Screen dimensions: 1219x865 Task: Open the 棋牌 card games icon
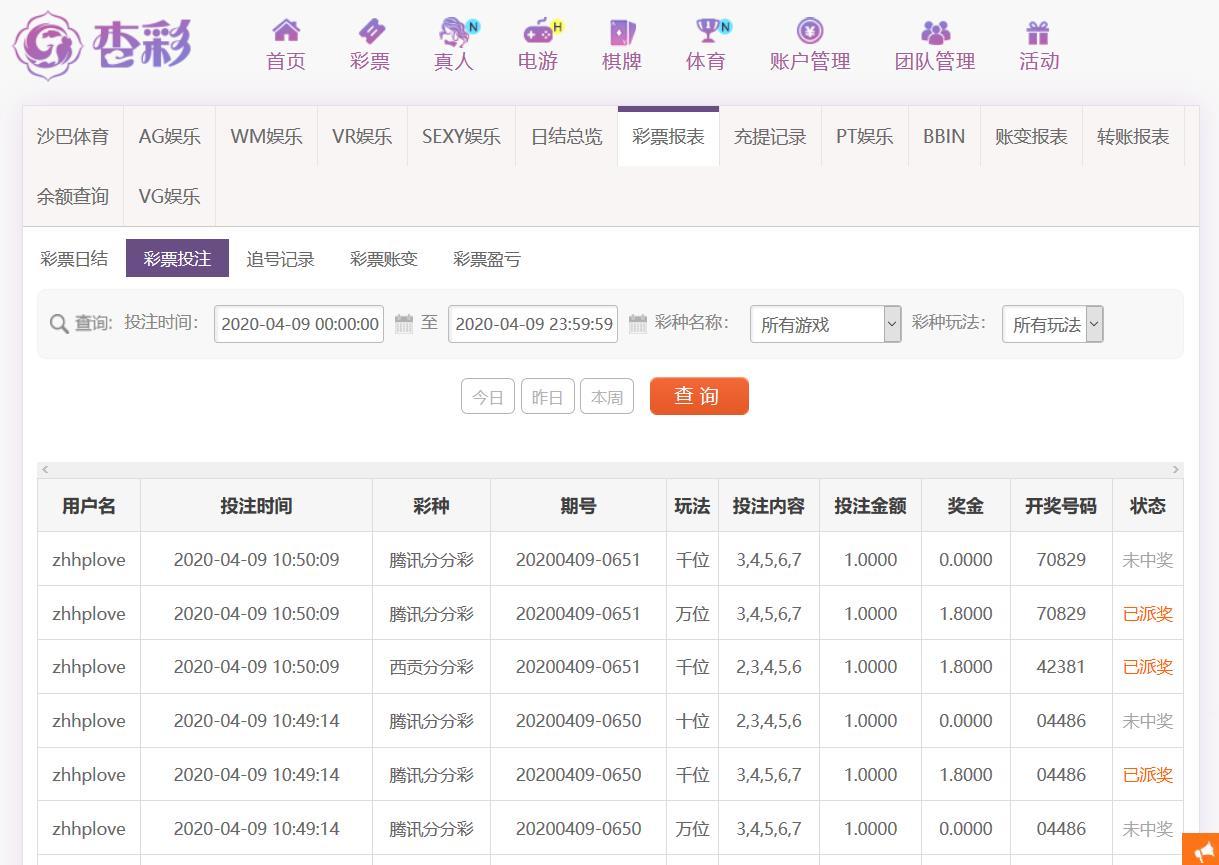(621, 32)
